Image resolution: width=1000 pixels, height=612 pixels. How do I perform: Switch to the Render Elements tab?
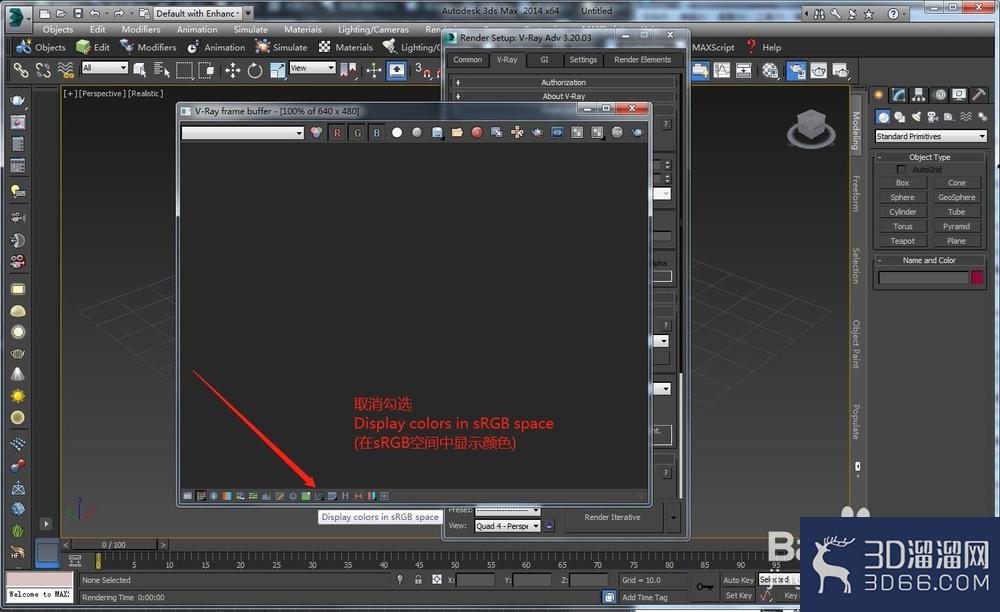tap(642, 60)
